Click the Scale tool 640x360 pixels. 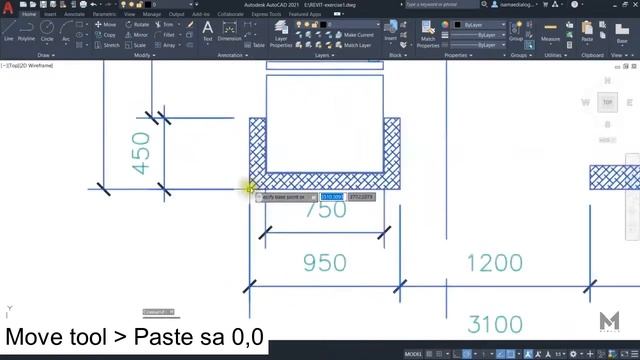(x=136, y=45)
